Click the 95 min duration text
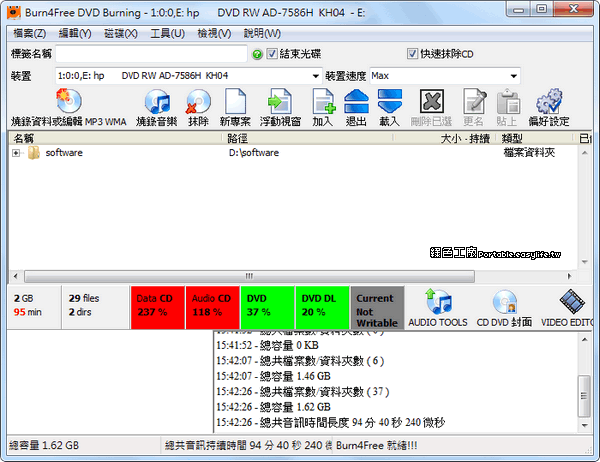The image size is (600, 462). point(28,312)
